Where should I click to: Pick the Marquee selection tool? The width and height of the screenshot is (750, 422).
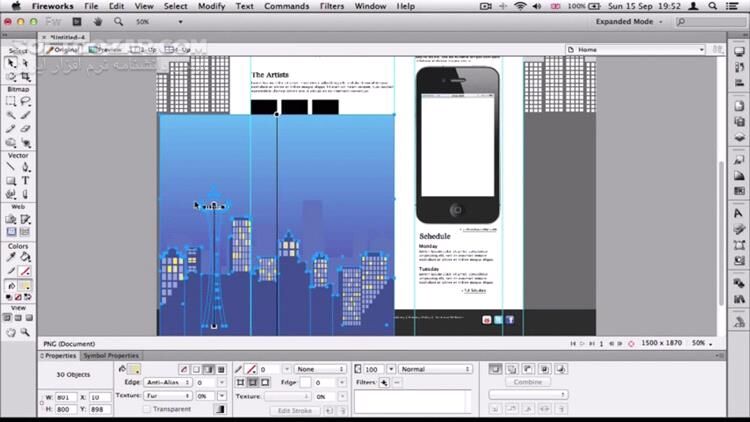(x=10, y=101)
